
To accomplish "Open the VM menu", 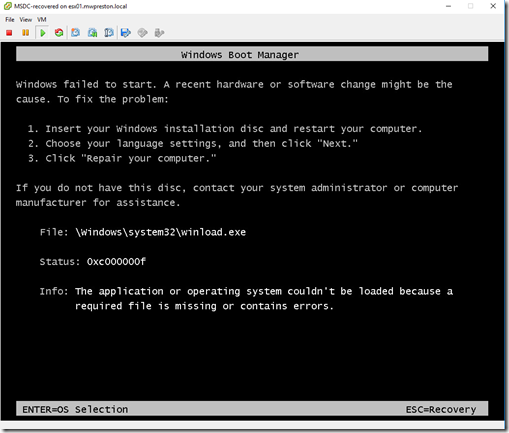I will coord(42,20).
